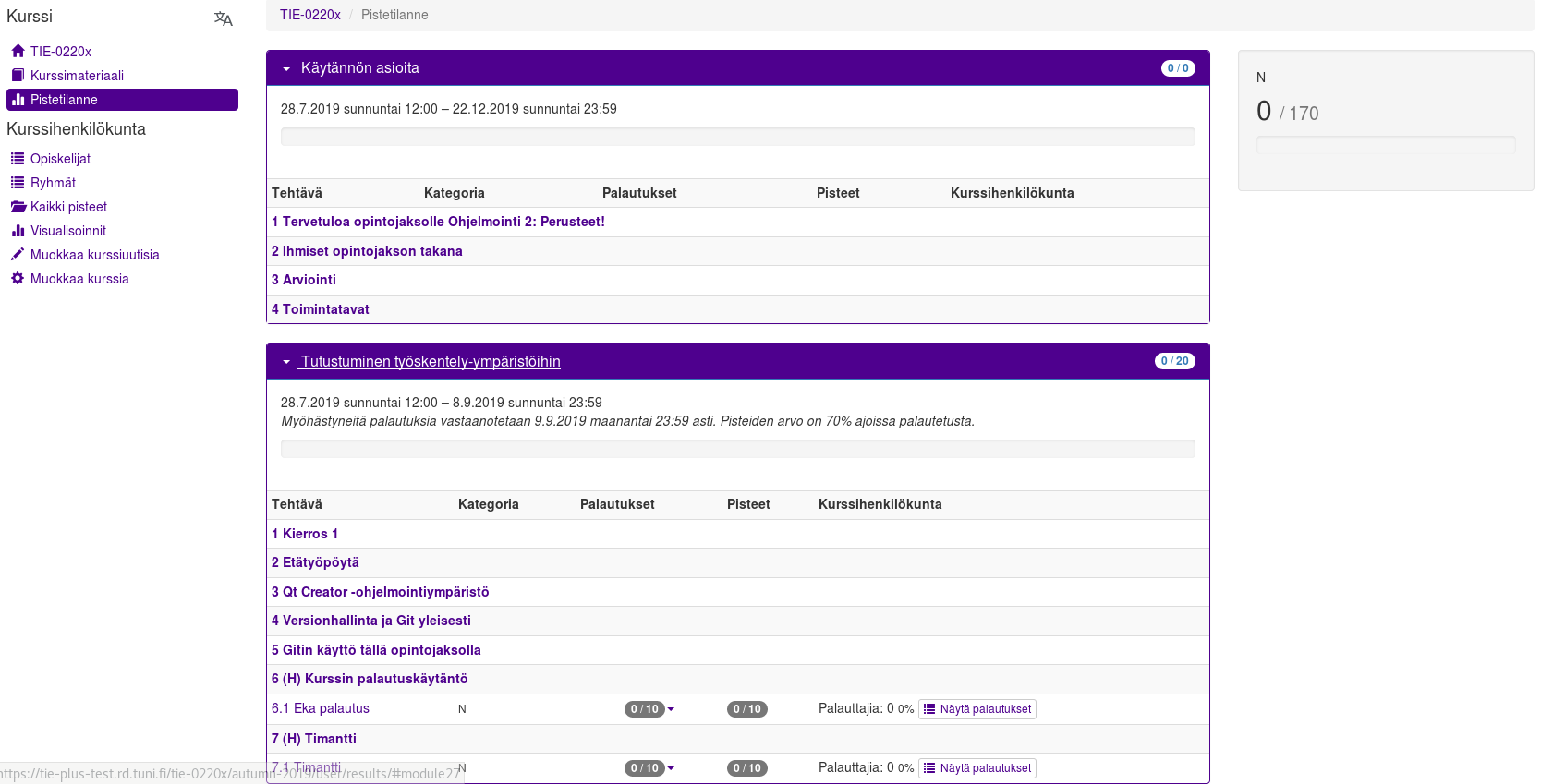
Task: Click the Kurssi sidebar heading
Action: [x=30, y=17]
